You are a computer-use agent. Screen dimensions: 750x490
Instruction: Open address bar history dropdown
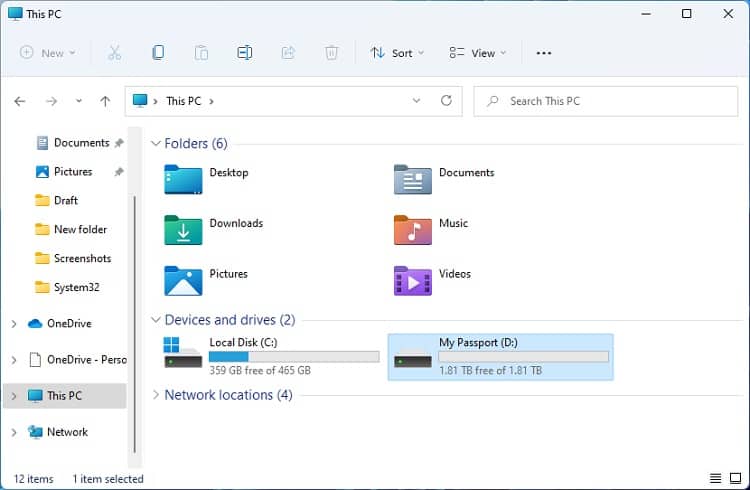[x=416, y=100]
